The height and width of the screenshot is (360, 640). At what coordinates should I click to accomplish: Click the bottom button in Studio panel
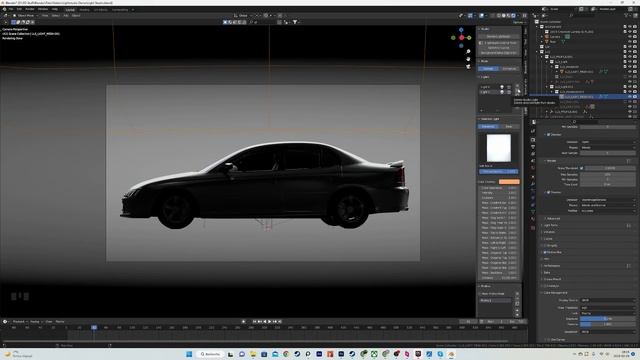(498, 53)
